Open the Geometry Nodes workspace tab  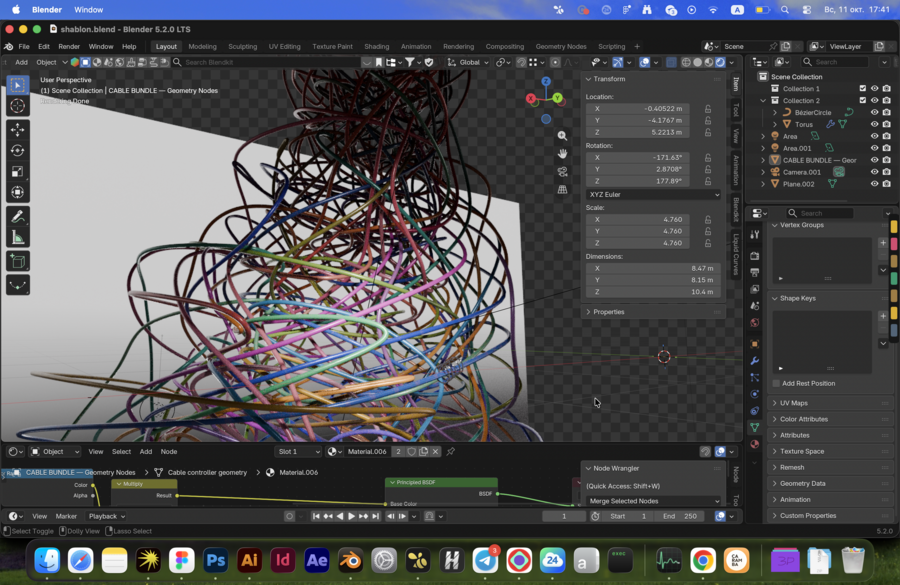(561, 47)
